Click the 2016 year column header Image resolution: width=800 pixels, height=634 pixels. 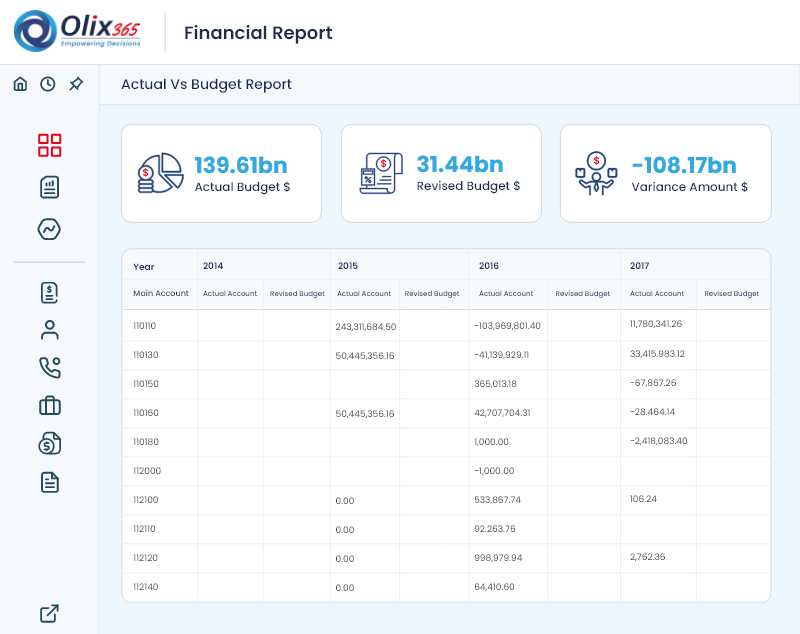coord(489,265)
